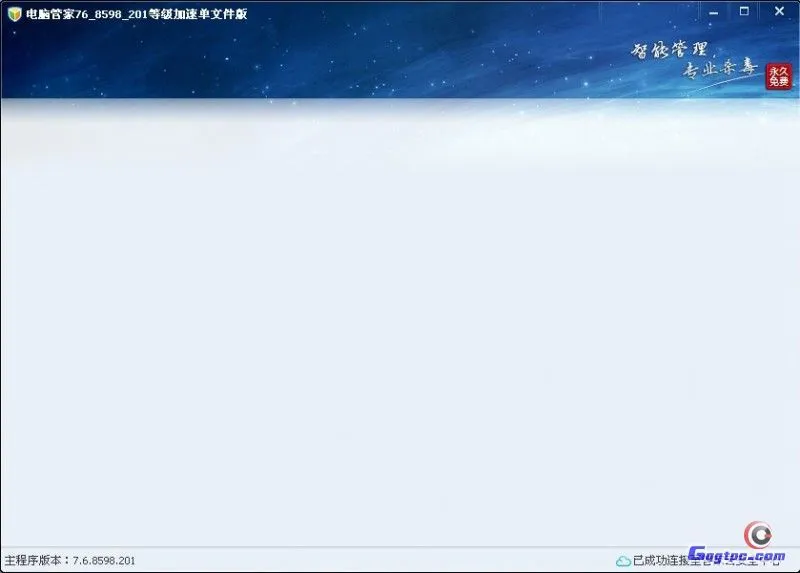This screenshot has height=573, width=800.
Task: Click the 已成功连接 cloud status text
Action: 707,560
